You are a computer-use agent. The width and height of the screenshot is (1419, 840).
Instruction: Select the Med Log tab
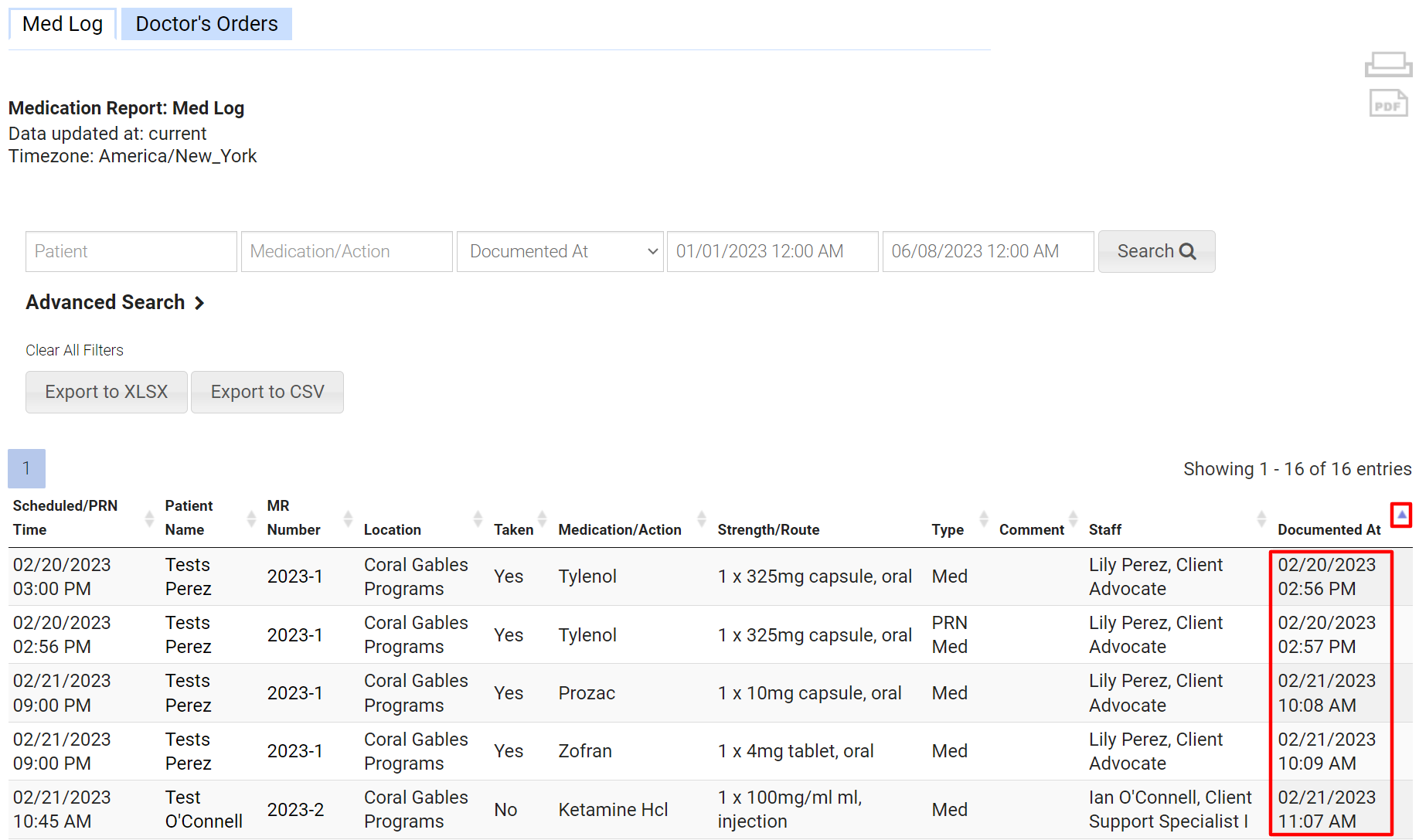pos(63,24)
